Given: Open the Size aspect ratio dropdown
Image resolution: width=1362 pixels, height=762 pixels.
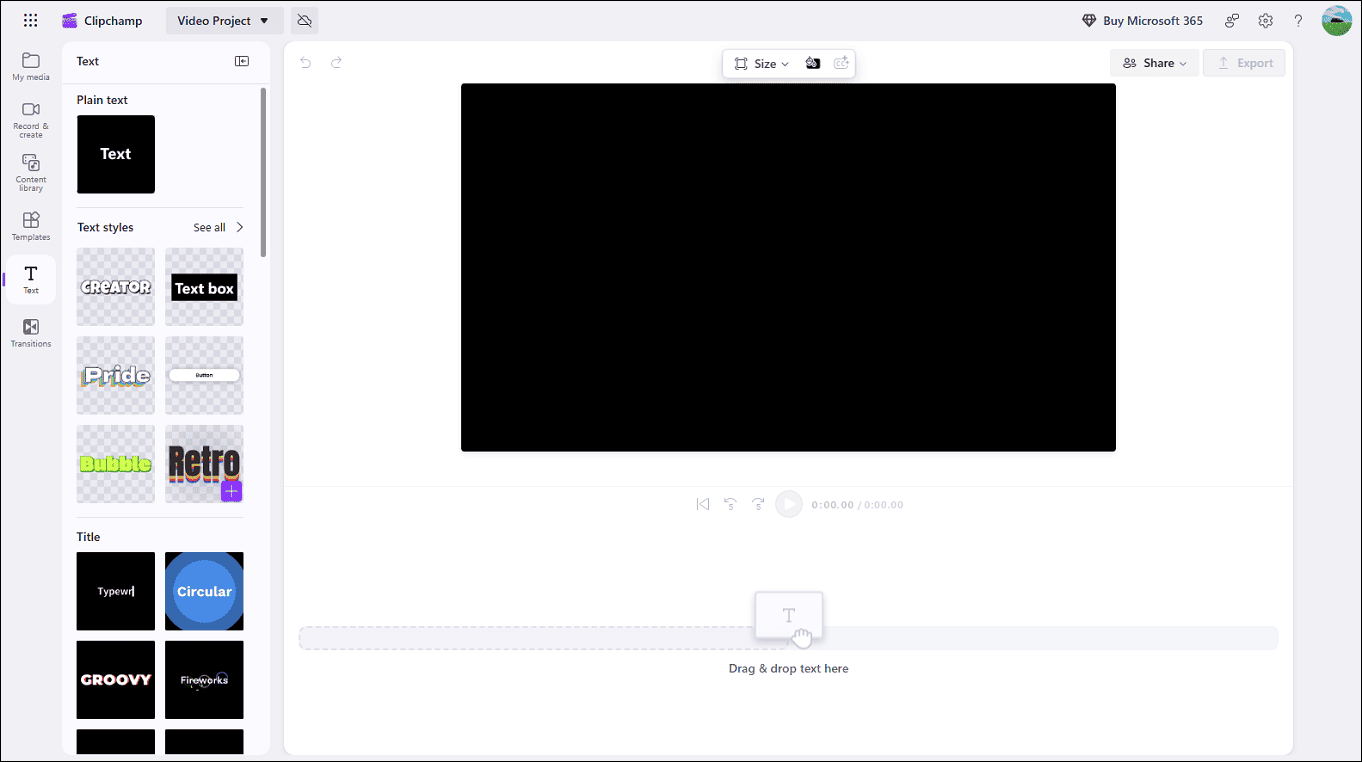Looking at the screenshot, I should (x=761, y=63).
